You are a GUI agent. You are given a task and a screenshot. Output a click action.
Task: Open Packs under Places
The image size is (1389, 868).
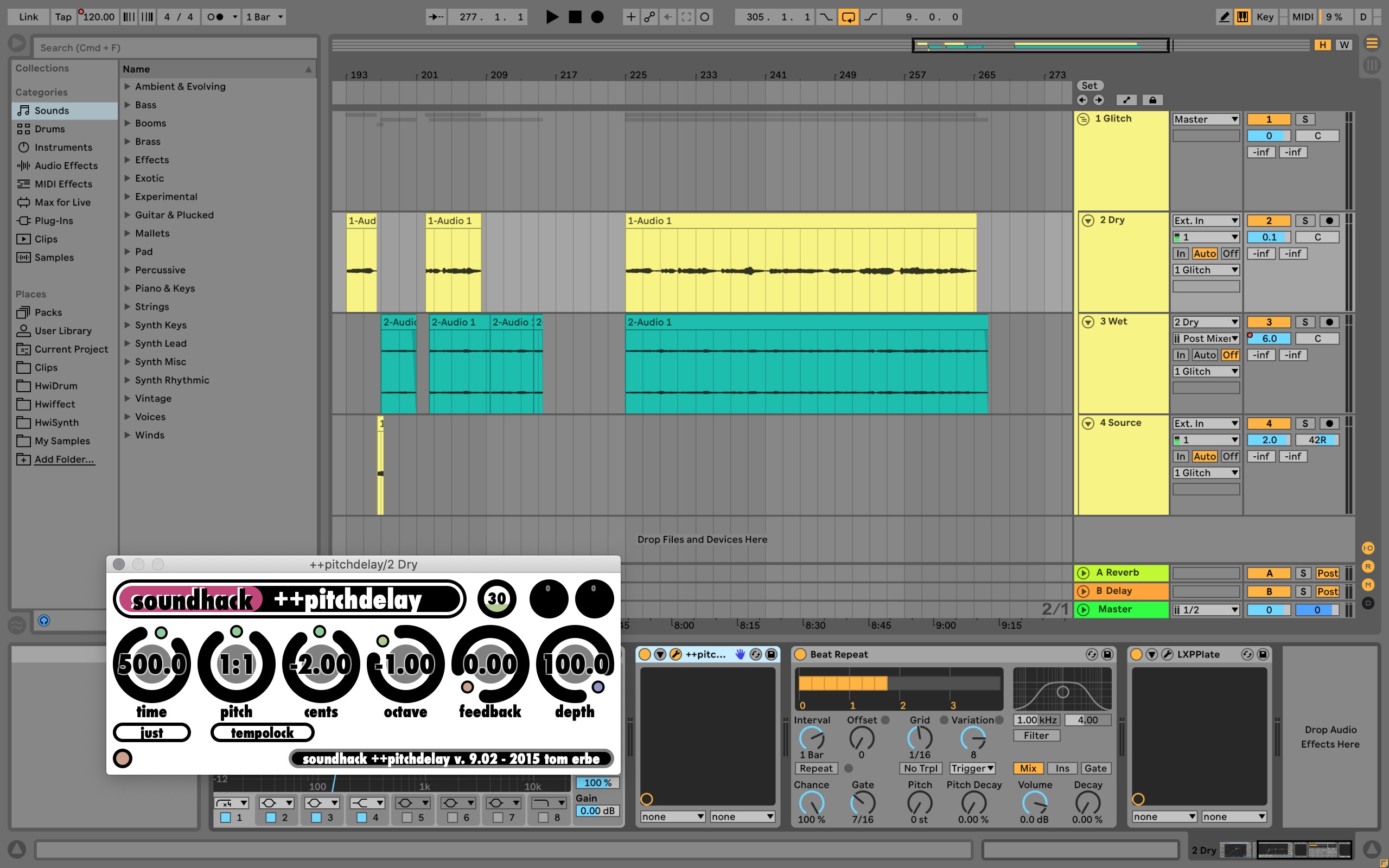[48, 313]
